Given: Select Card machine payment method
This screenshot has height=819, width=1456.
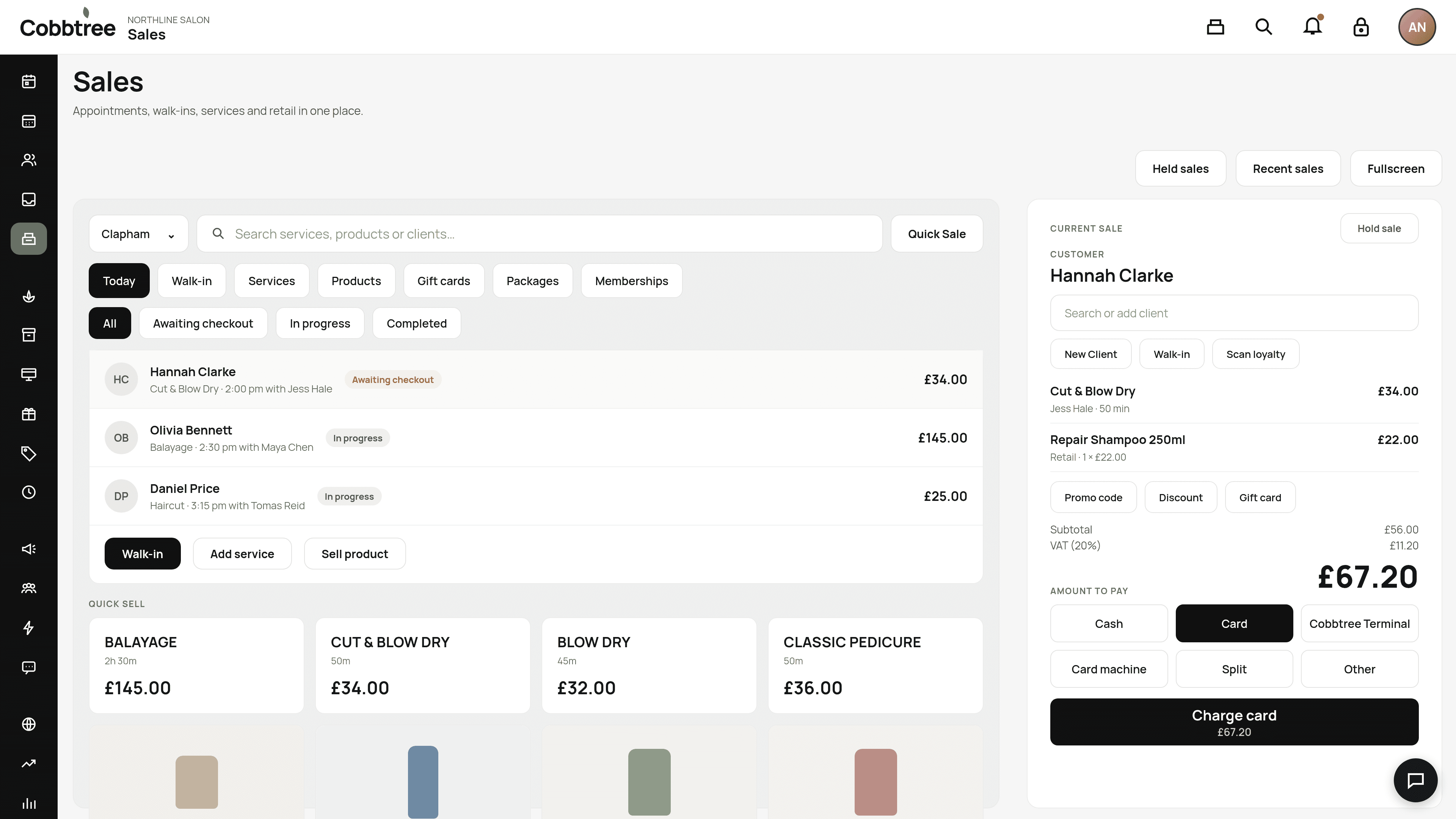Looking at the screenshot, I should pyautogui.click(x=1108, y=669).
